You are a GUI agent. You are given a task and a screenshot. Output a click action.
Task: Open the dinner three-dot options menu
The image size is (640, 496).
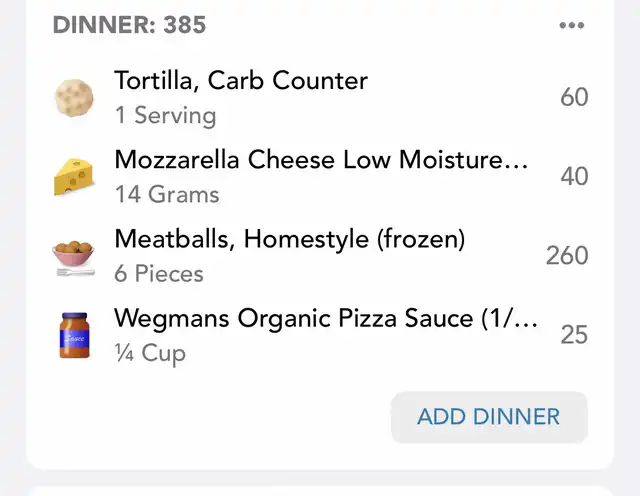571,25
